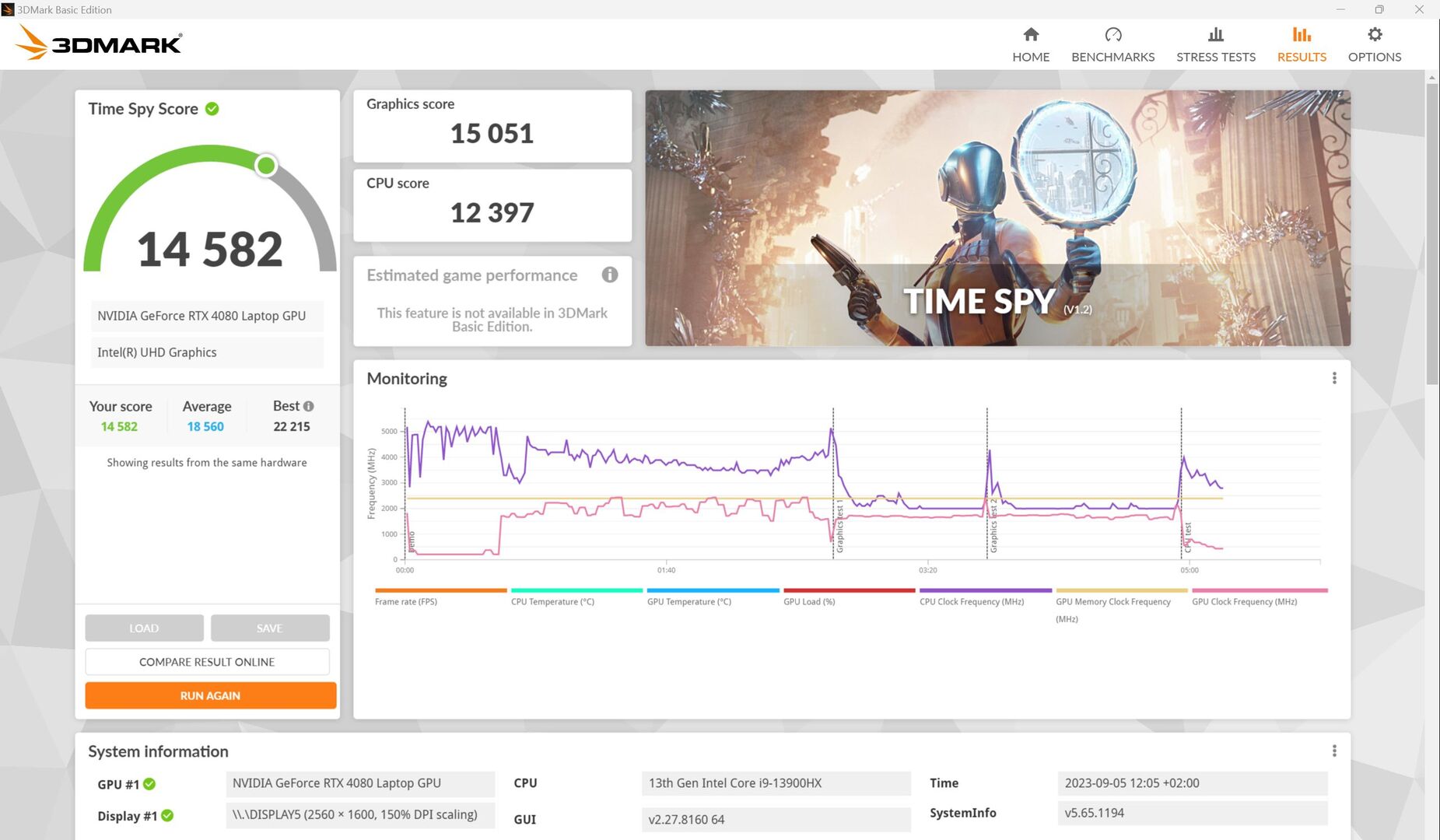Click the 3DMark logo
This screenshot has height=840, width=1440.
tap(99, 42)
